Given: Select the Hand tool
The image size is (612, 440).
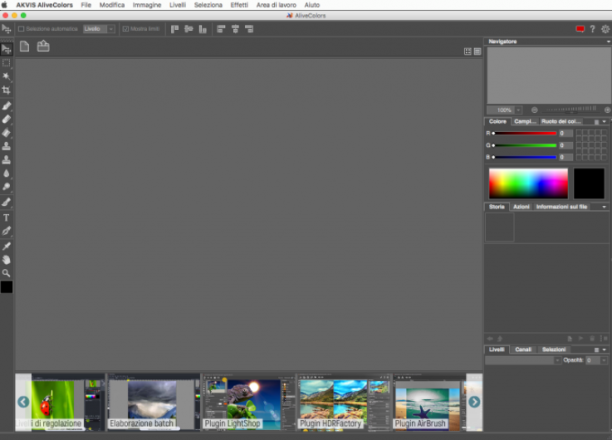Looking at the screenshot, I should pos(6,260).
